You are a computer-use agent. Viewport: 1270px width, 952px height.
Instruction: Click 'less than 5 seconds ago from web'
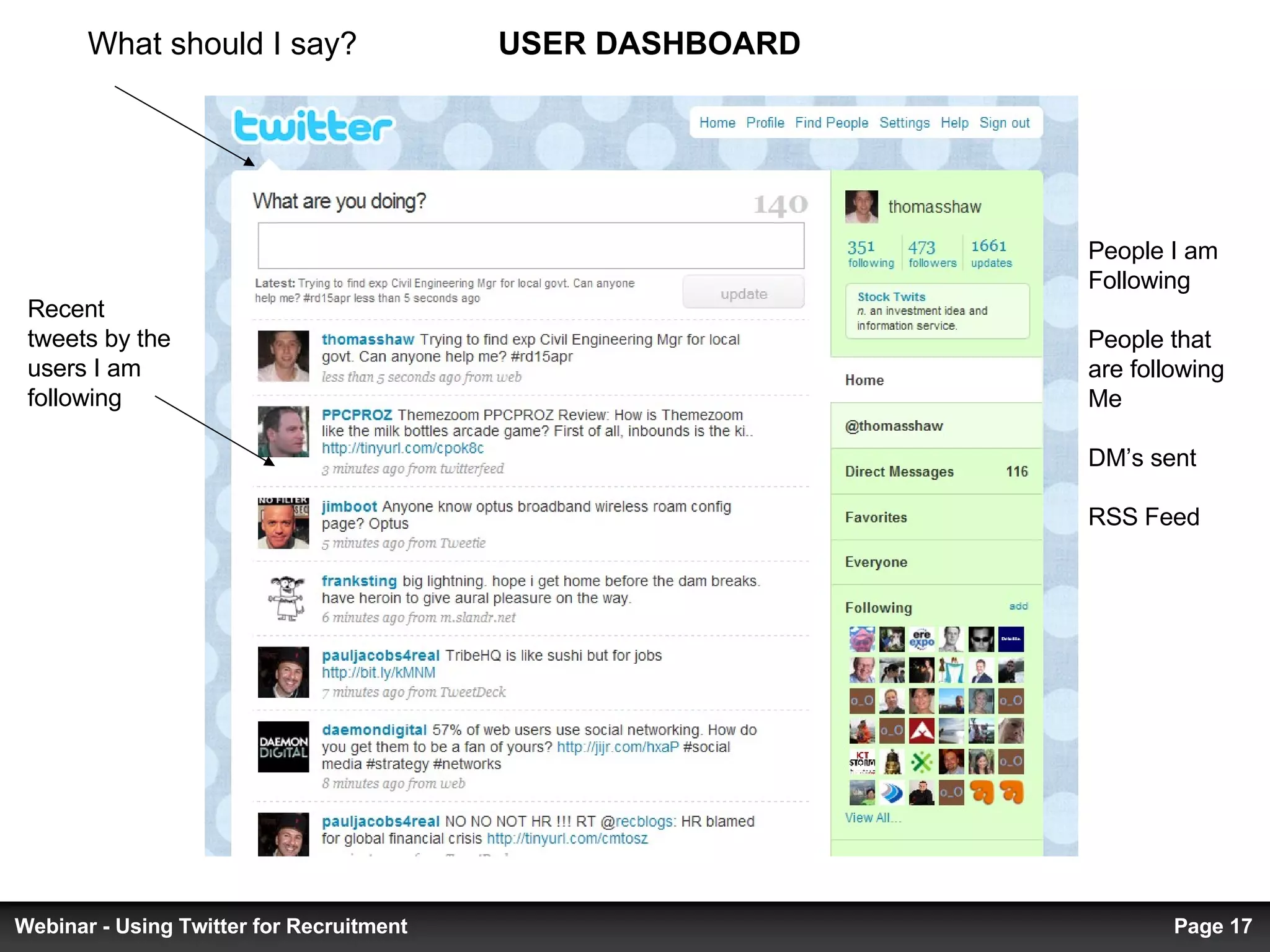point(421,377)
